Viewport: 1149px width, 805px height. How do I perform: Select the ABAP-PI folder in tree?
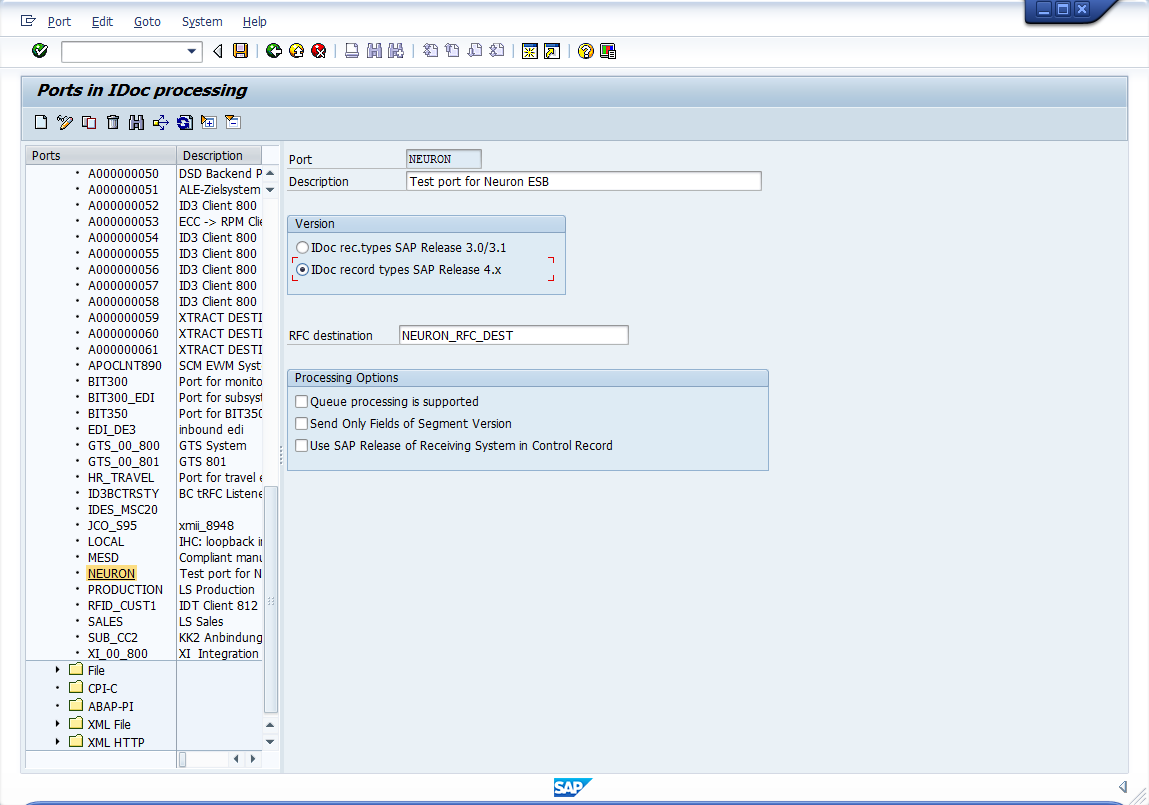click(111, 706)
